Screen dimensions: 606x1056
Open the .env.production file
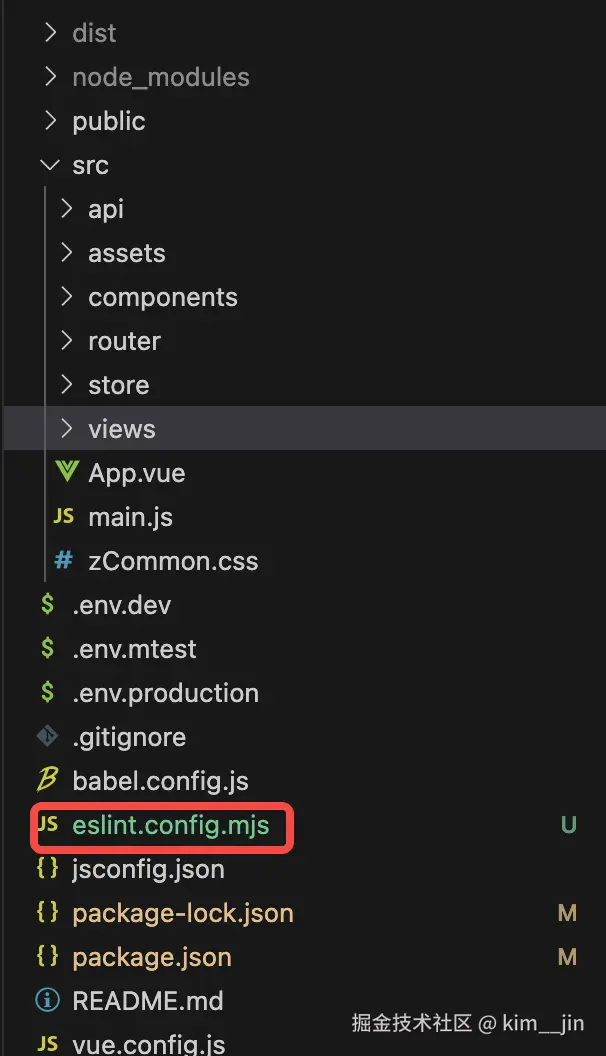click(165, 693)
